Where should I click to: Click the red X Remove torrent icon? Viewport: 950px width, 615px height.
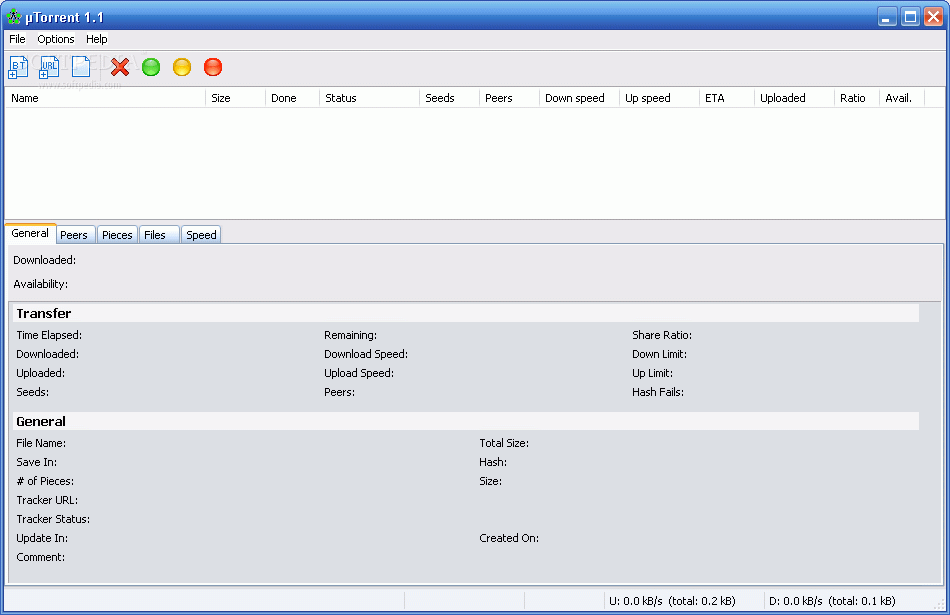point(120,67)
